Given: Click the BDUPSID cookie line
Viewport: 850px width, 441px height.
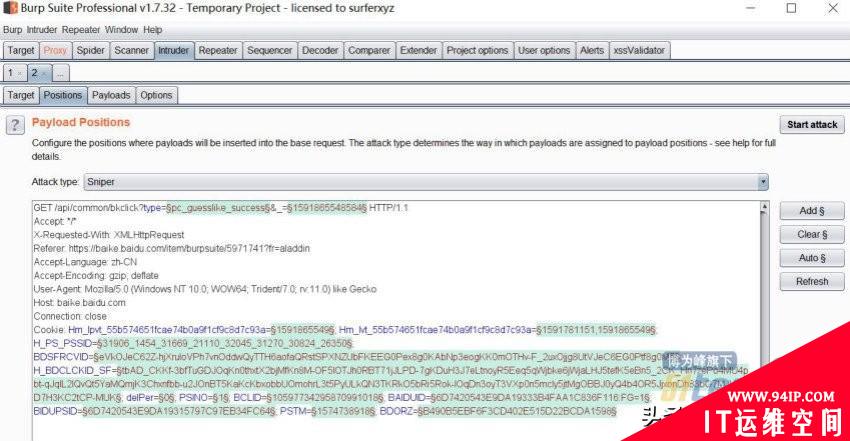Looking at the screenshot, I should (325, 411).
